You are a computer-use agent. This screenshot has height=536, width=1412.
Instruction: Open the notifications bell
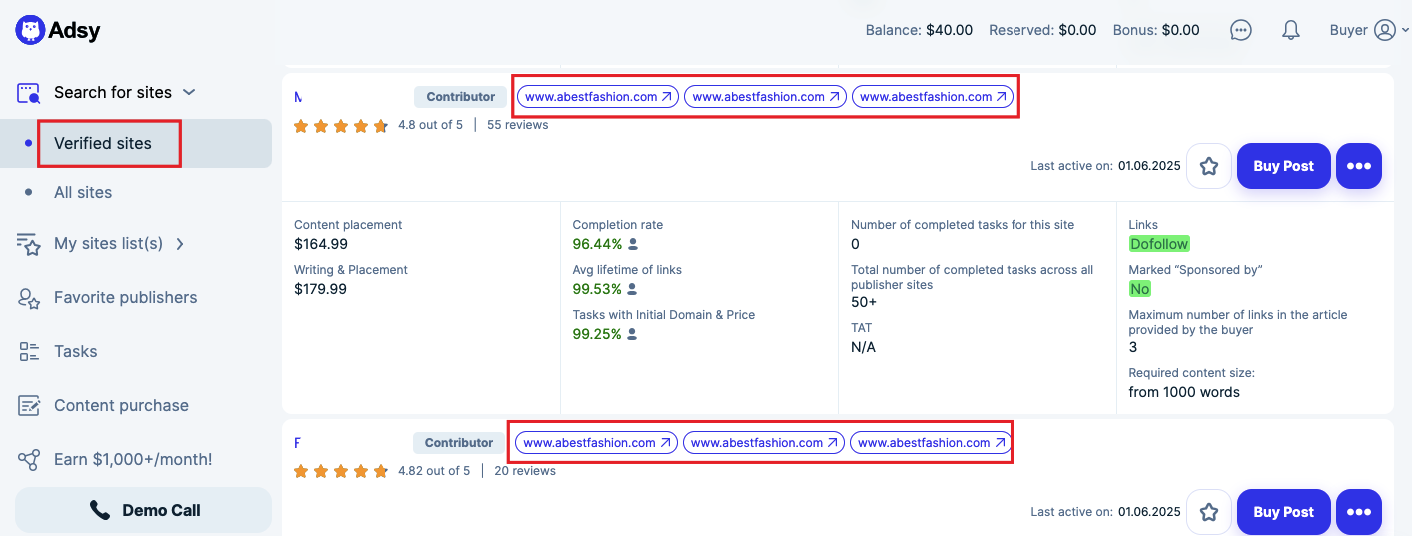point(1290,30)
